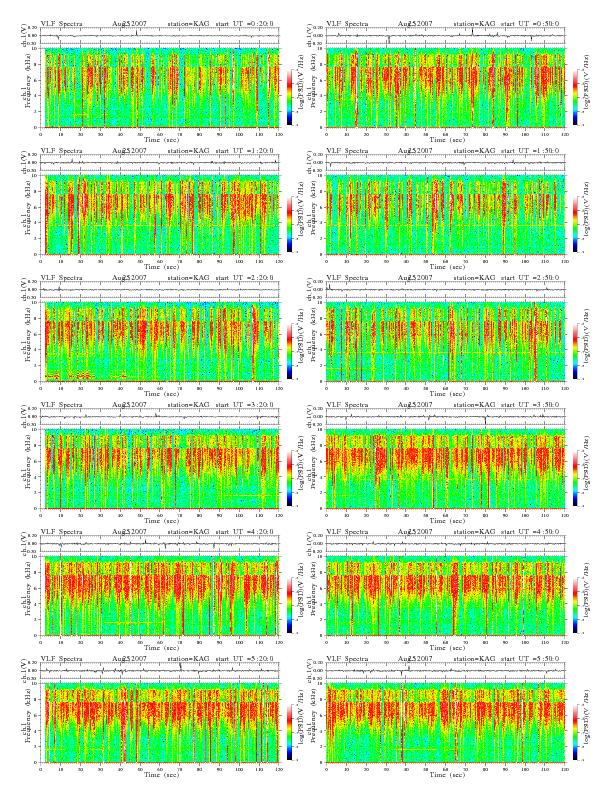The image size is (612, 792).
Task: Select the spectrogram starting UT 2:50:0
Action: pos(445,342)
